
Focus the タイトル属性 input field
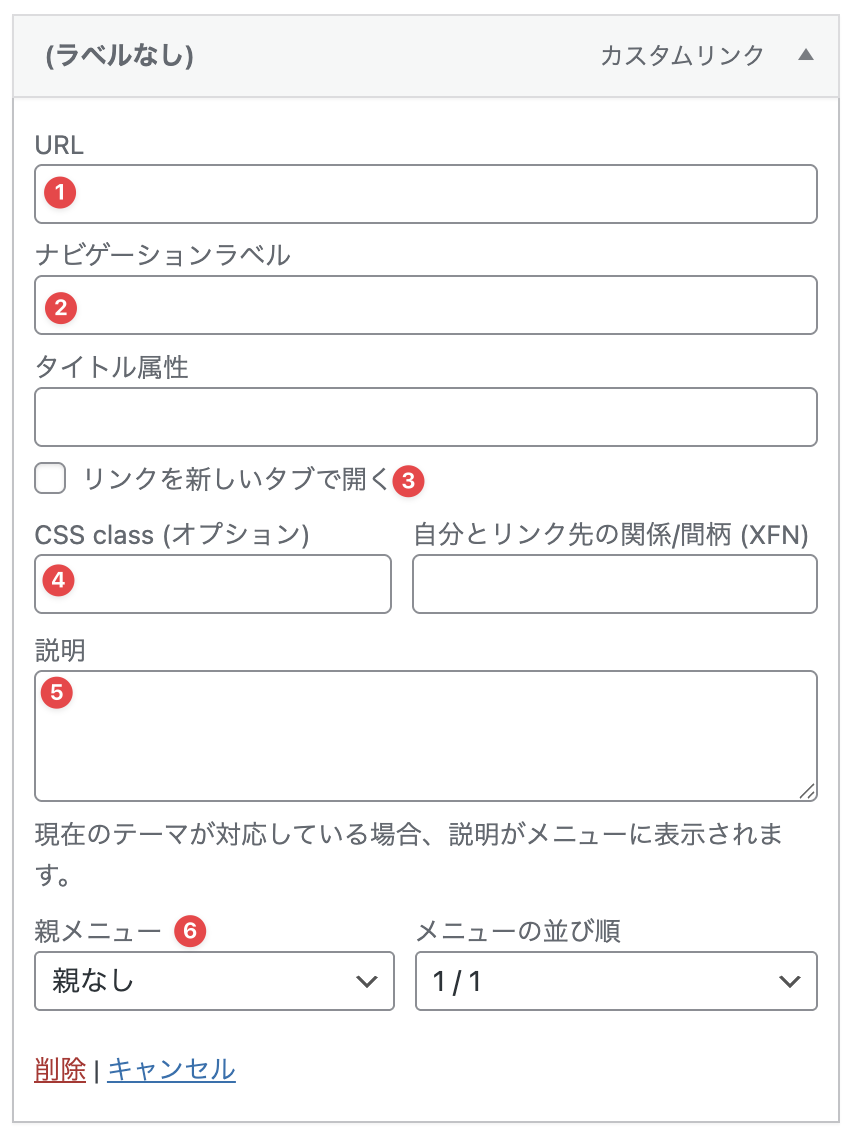pyautogui.click(x=426, y=417)
